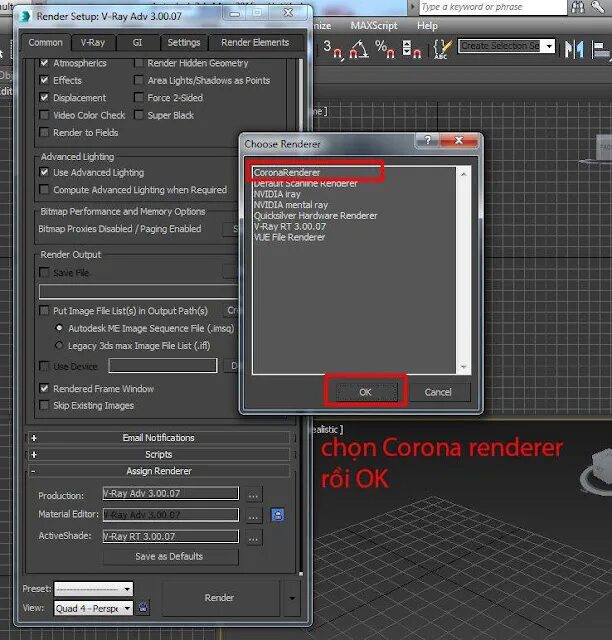Image resolution: width=612 pixels, height=640 pixels.
Task: Check Skip Existing Images
Action: coord(45,405)
